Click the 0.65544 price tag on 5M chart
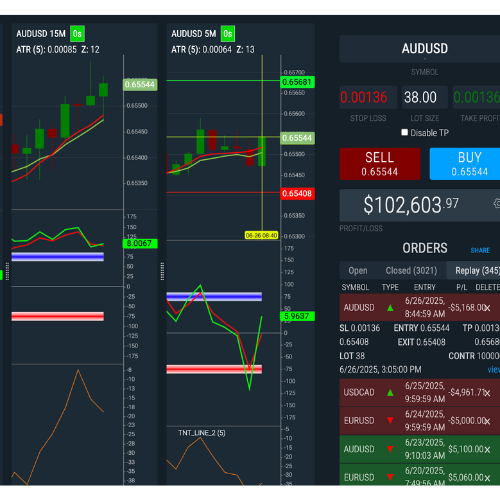This screenshot has width=500, height=500. (297, 138)
